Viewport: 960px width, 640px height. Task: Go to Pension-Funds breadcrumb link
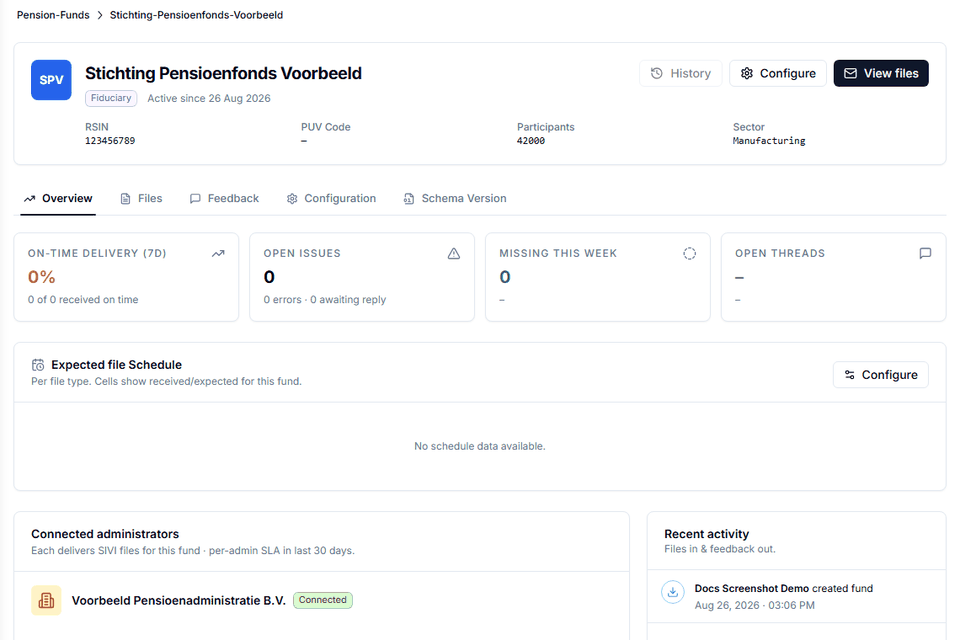[53, 15]
